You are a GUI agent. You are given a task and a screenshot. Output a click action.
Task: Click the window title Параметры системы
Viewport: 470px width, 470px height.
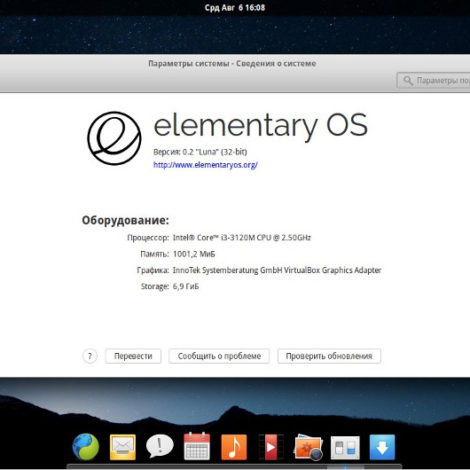[232, 63]
